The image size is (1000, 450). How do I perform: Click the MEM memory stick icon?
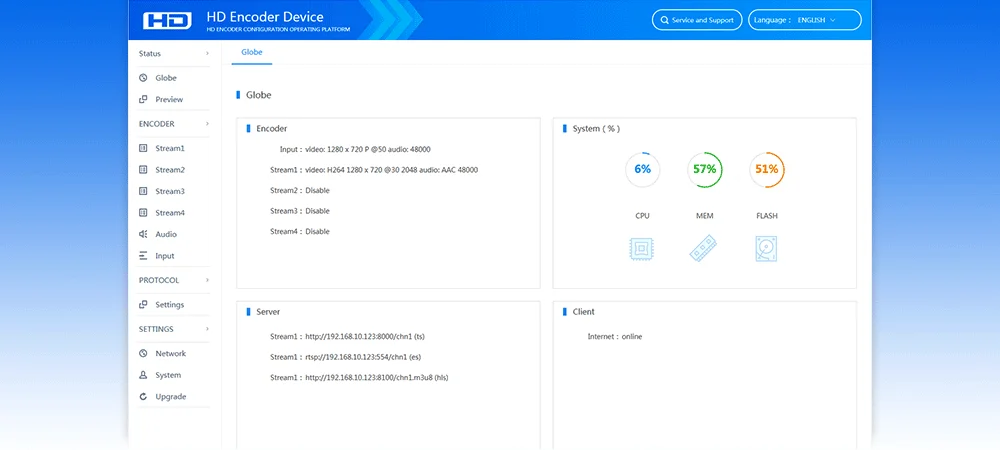pyautogui.click(x=704, y=249)
